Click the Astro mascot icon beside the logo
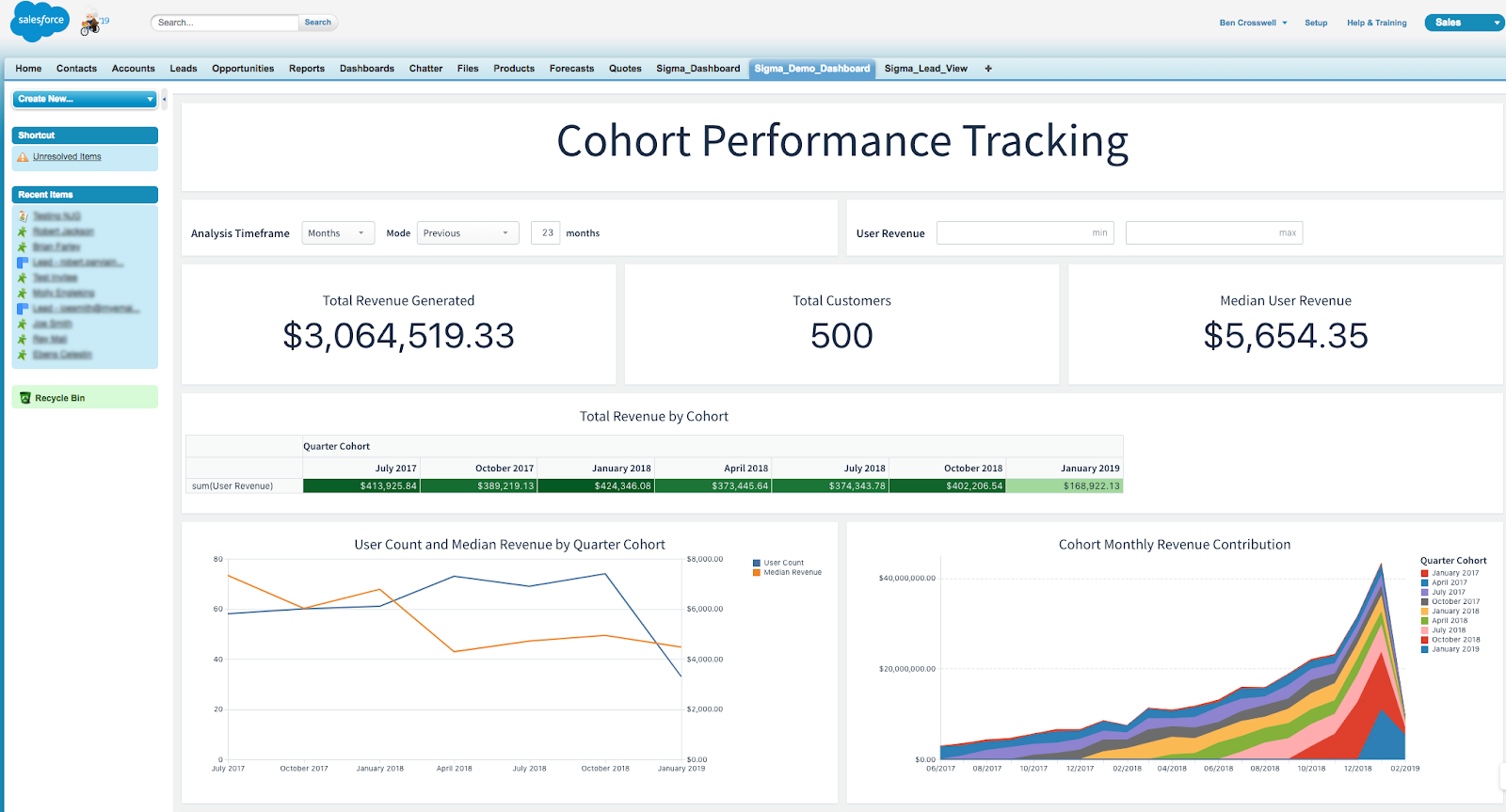1506x812 pixels. 91,24
